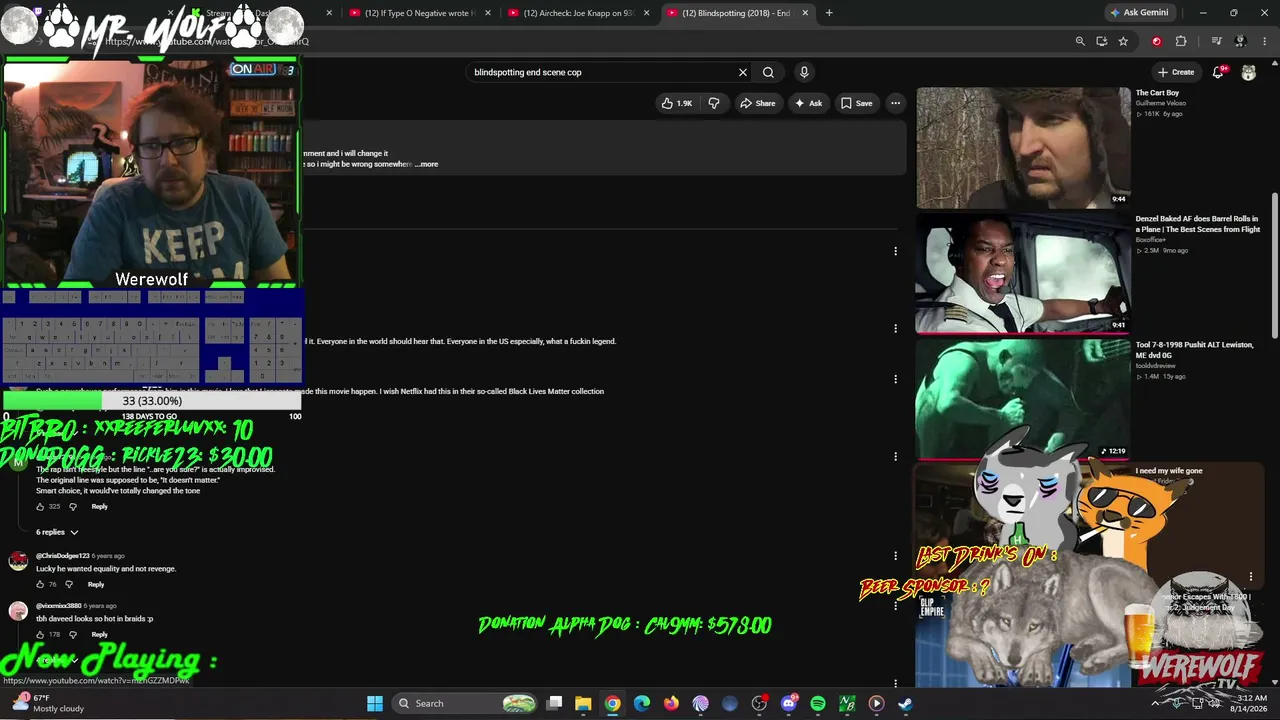Open options menu for the Netflix comment
Viewport: 1280px width, 720px height.
896,379
